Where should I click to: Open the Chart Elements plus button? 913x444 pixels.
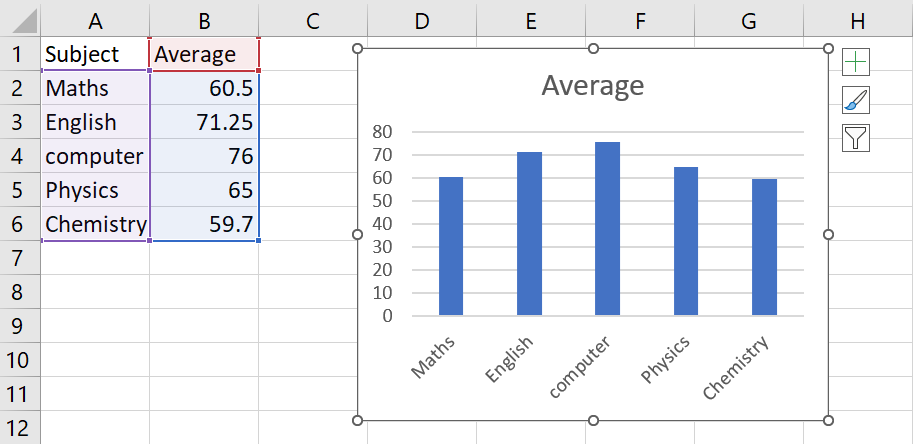pyautogui.click(x=856, y=62)
